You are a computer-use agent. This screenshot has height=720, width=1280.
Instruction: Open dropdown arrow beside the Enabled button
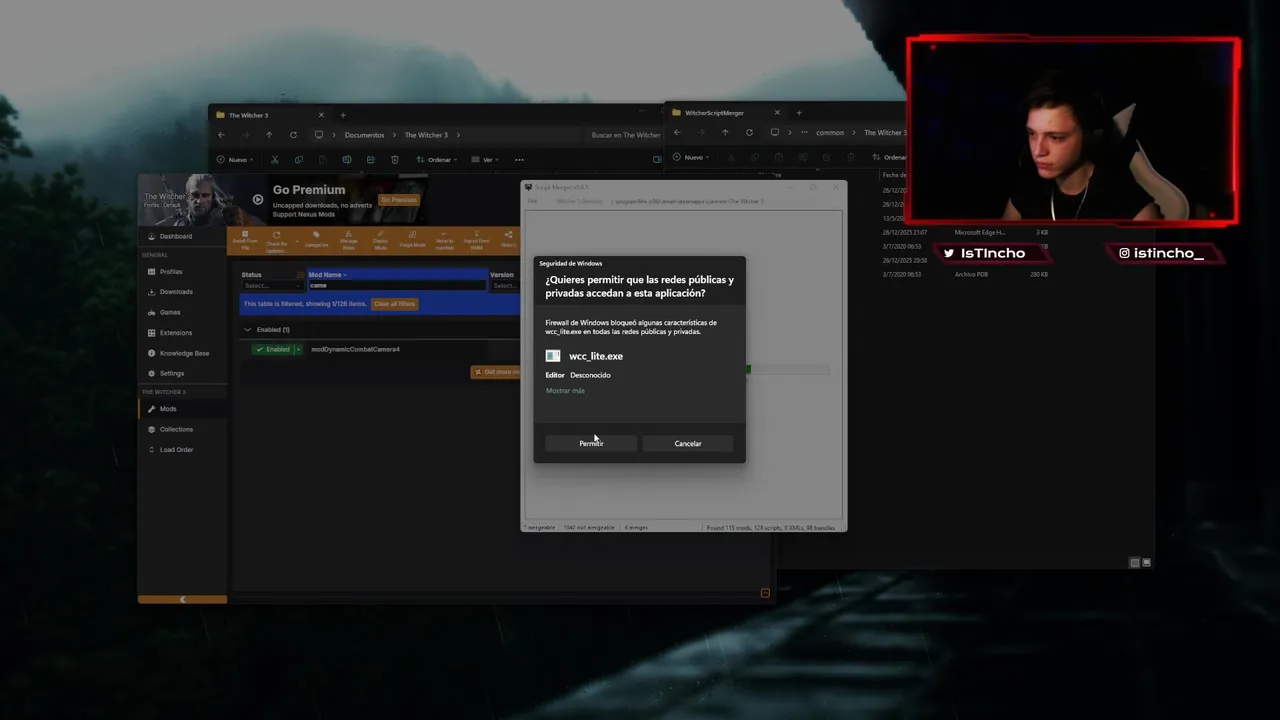tap(297, 349)
